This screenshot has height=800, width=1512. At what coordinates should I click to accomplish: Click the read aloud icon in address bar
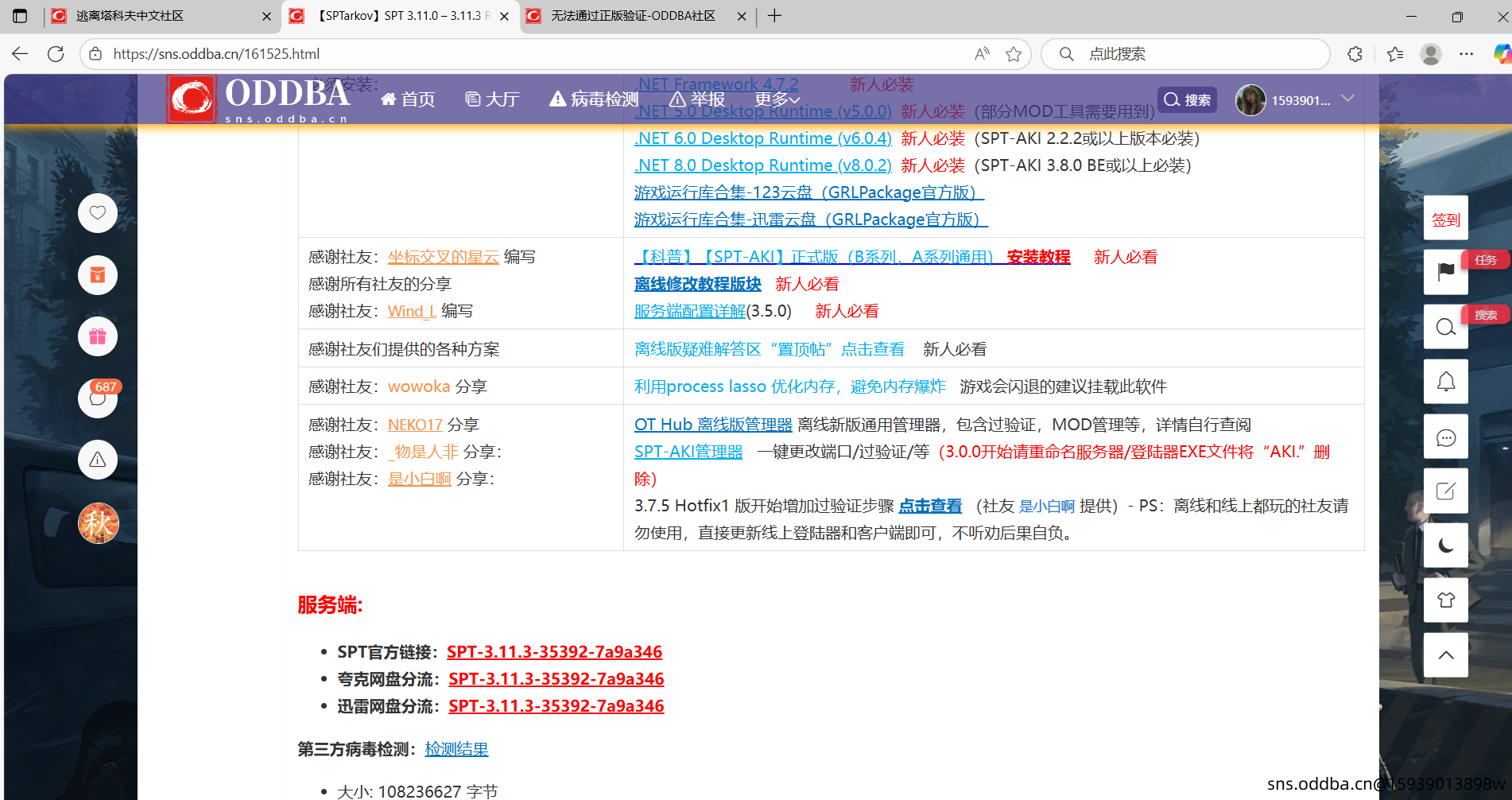pos(983,53)
